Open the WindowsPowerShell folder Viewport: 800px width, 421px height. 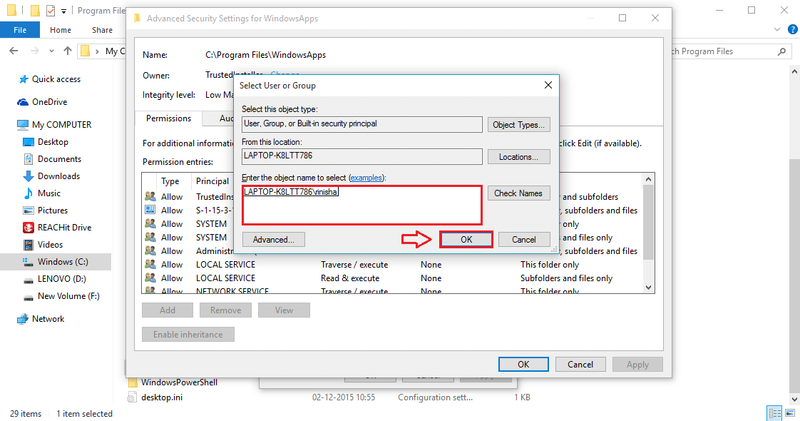[x=179, y=382]
